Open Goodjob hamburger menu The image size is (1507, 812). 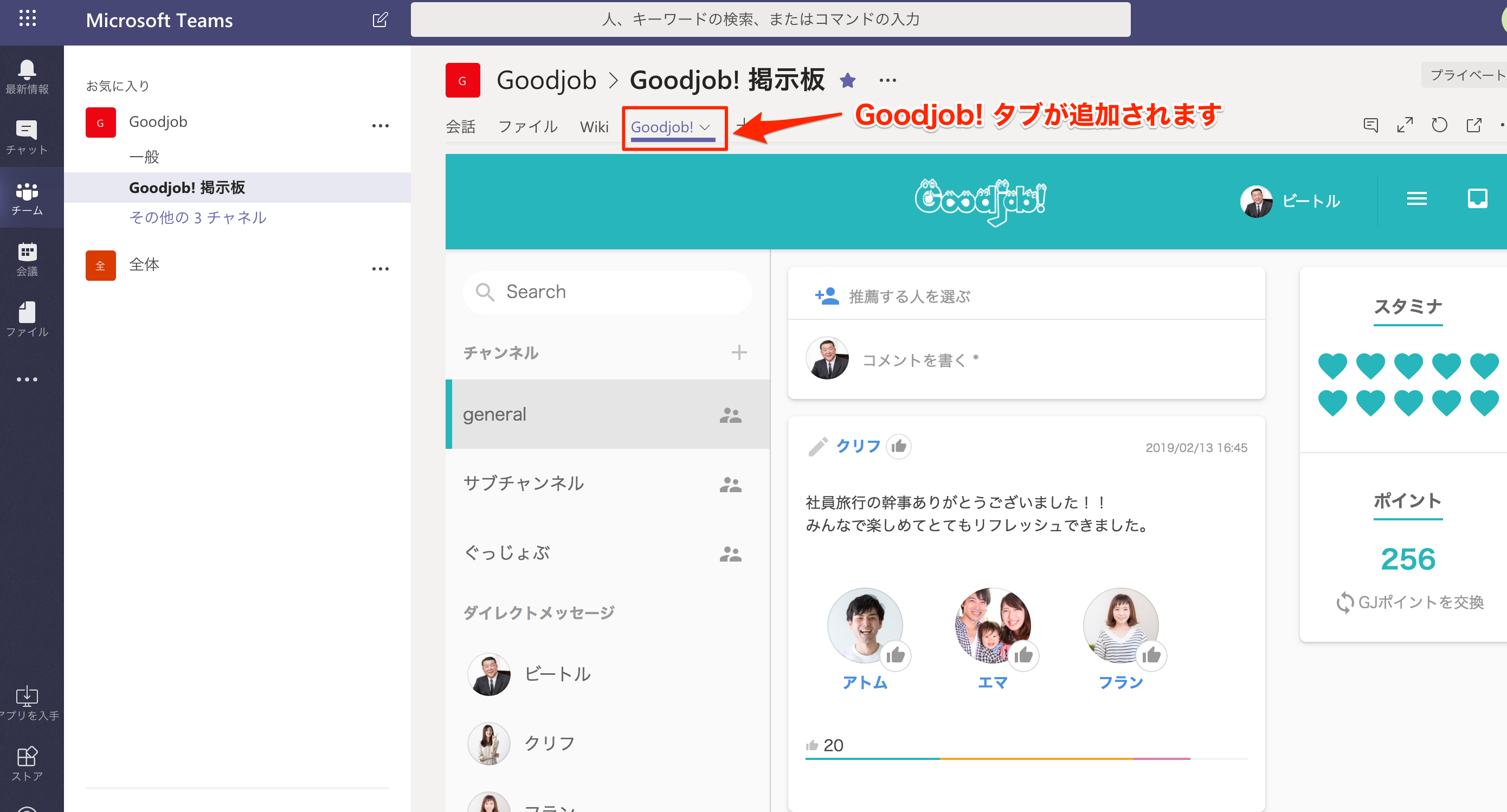[x=1417, y=199]
